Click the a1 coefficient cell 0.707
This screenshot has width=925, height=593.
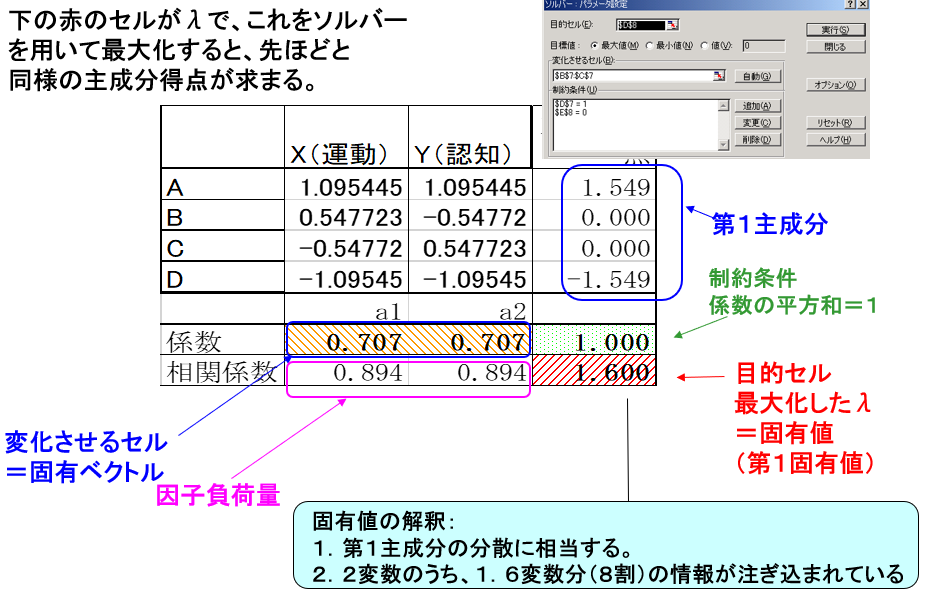point(346,340)
